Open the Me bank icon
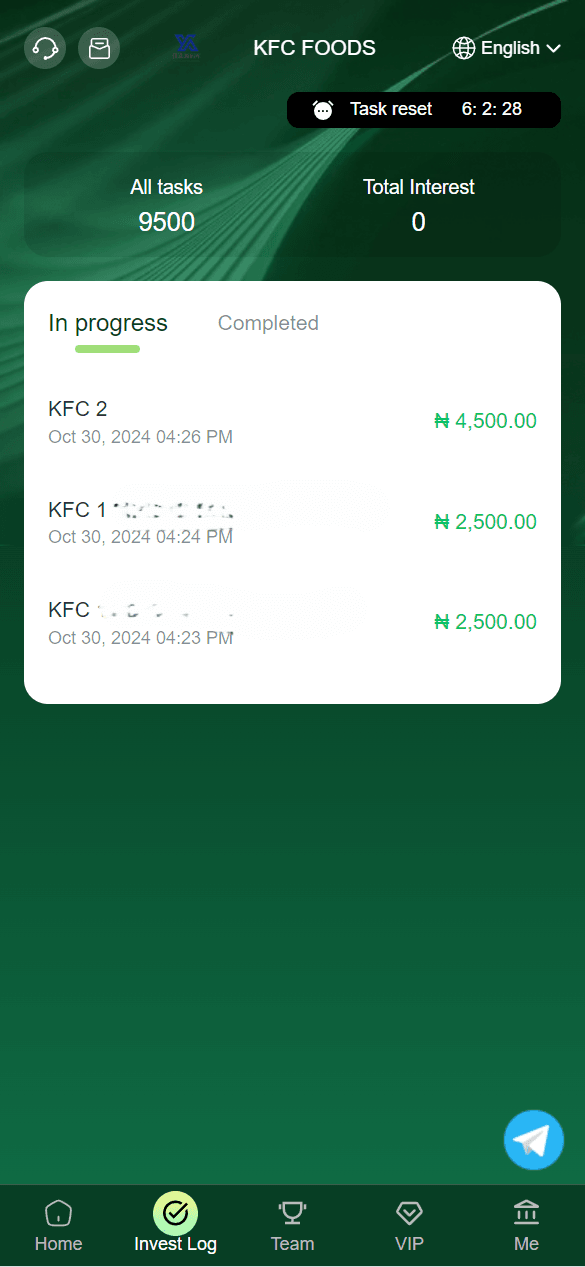The image size is (585, 1267). [x=526, y=1213]
